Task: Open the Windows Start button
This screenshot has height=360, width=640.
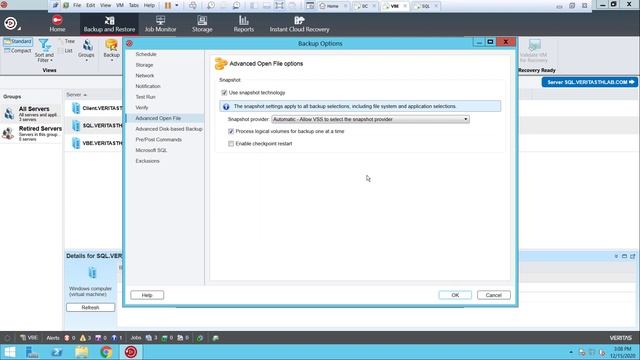Action: tap(9, 352)
